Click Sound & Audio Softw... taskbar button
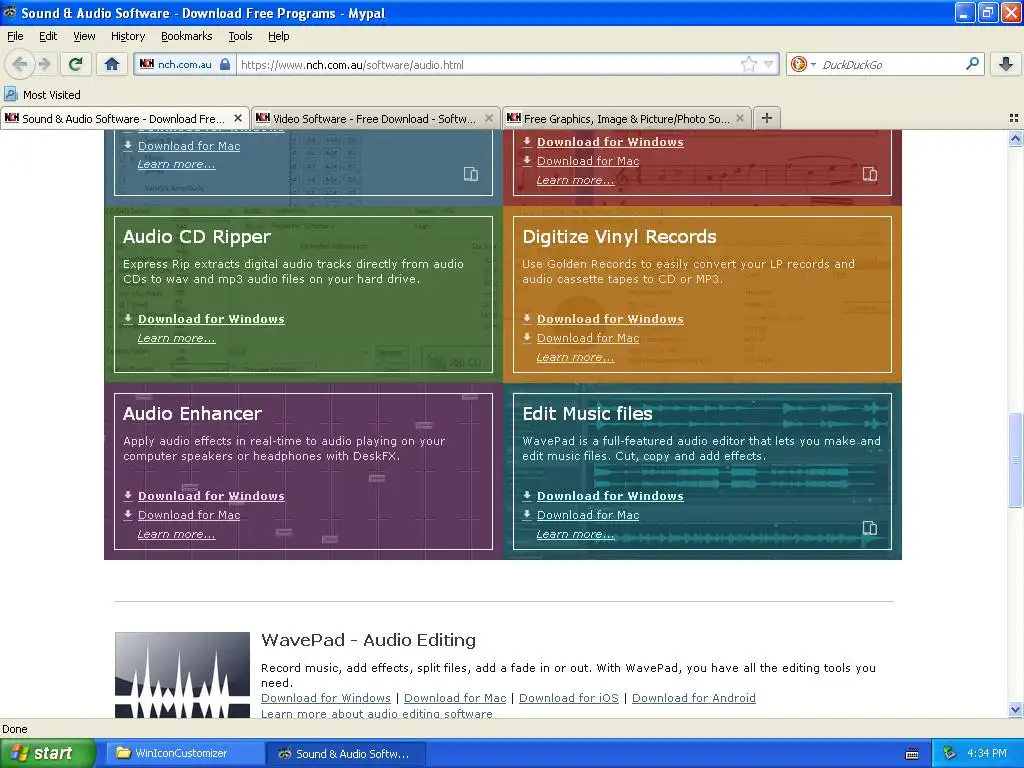1024x768 pixels. (x=347, y=753)
